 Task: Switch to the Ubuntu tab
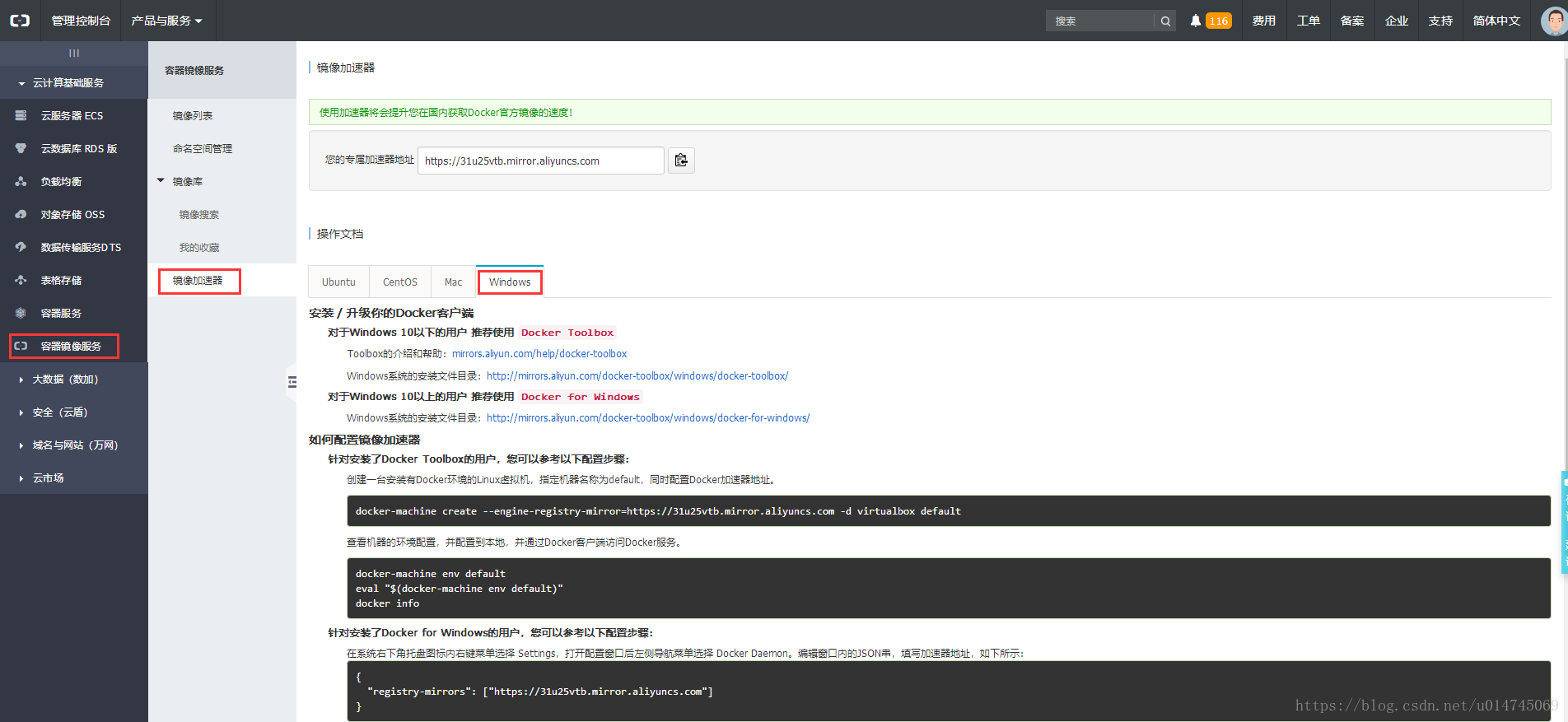pos(338,282)
